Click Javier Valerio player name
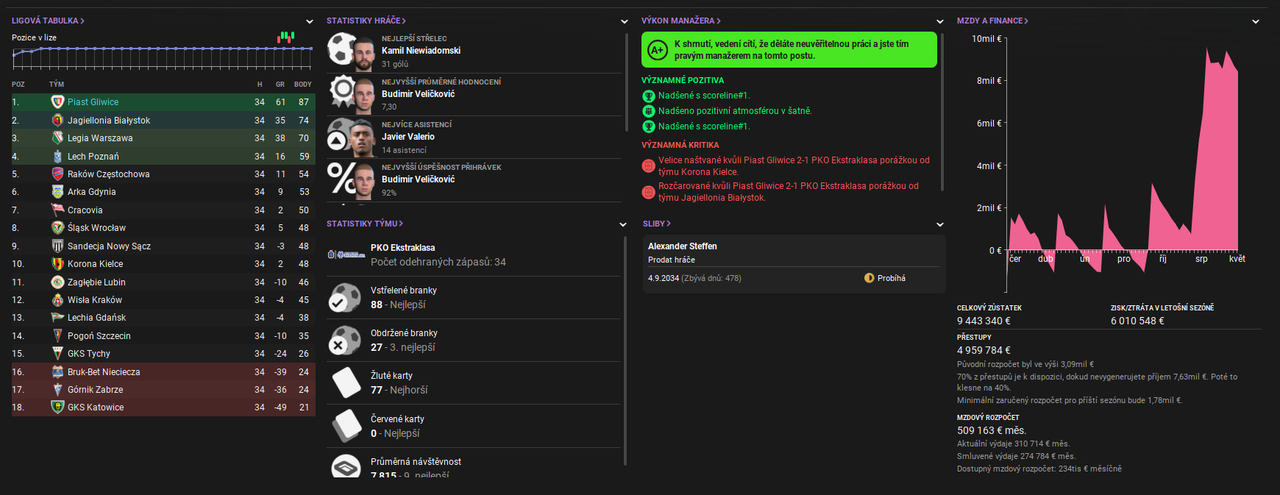Viewport: 1280px width, 495px height. [x=410, y=136]
